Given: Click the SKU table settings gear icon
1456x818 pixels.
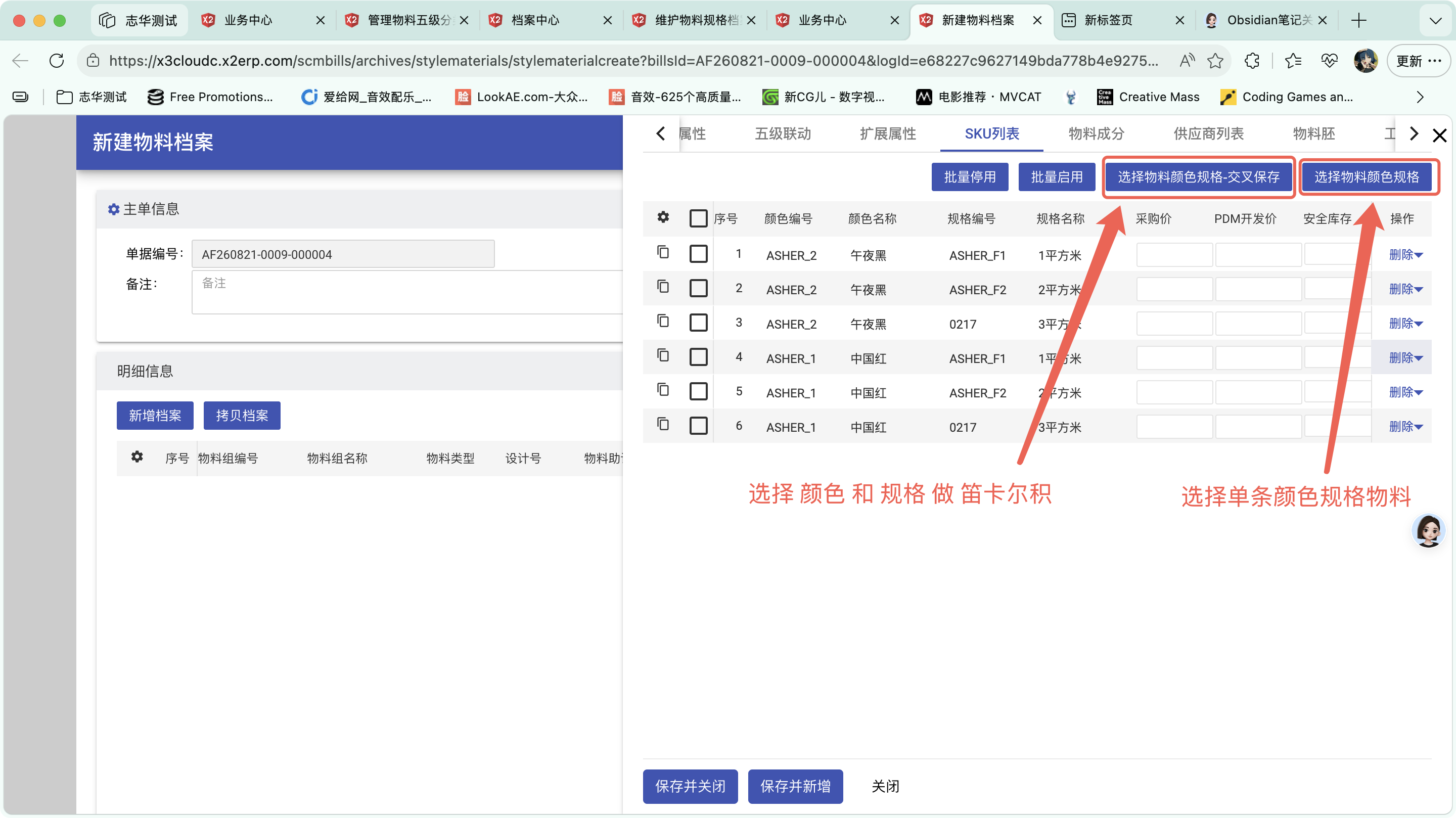Looking at the screenshot, I should 663,217.
